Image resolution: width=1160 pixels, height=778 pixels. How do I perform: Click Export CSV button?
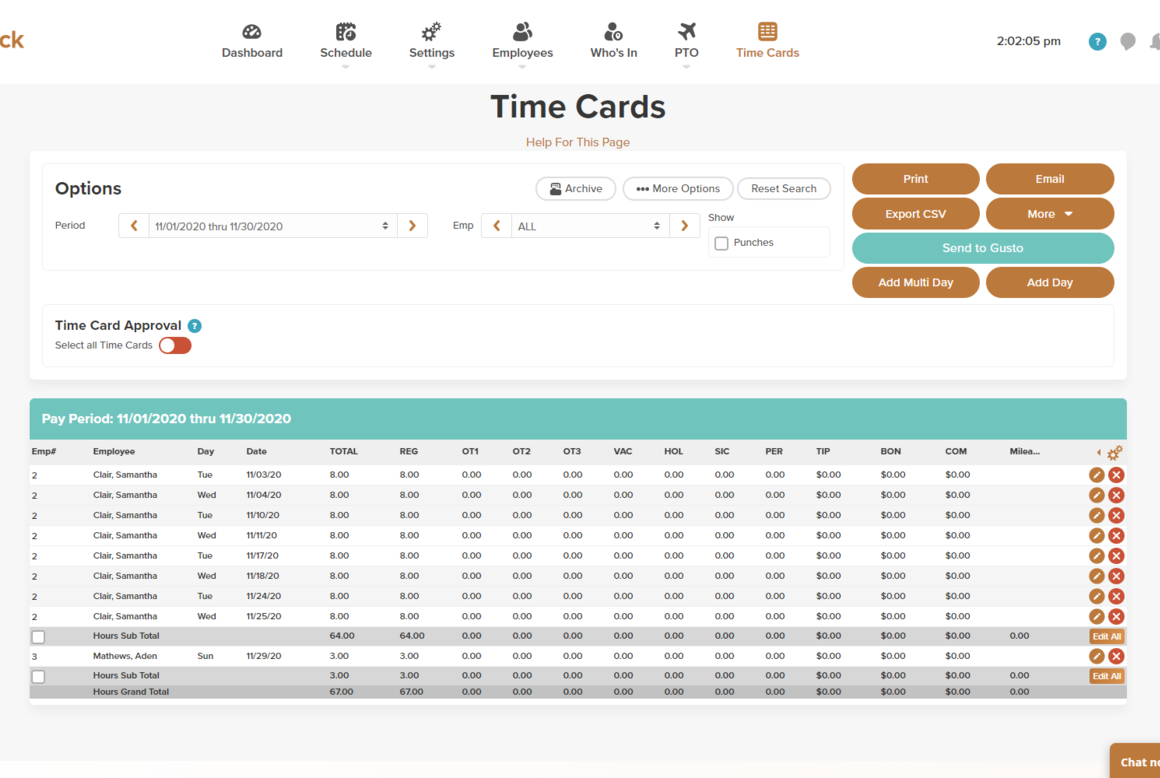pyautogui.click(x=915, y=214)
